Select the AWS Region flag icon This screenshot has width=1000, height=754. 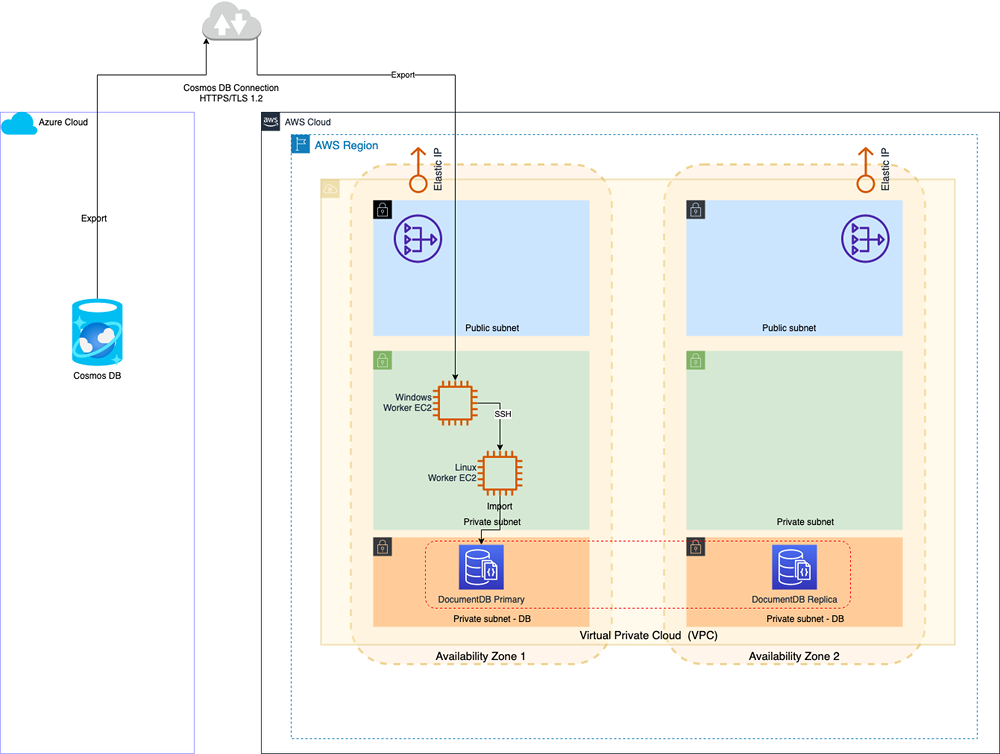(x=299, y=144)
